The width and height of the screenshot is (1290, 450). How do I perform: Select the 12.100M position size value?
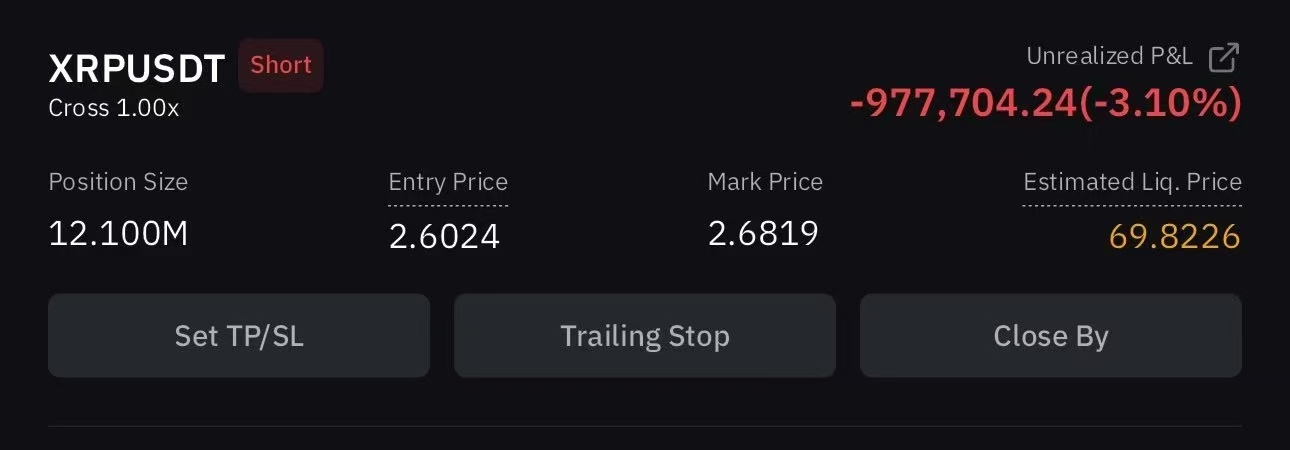click(x=119, y=234)
